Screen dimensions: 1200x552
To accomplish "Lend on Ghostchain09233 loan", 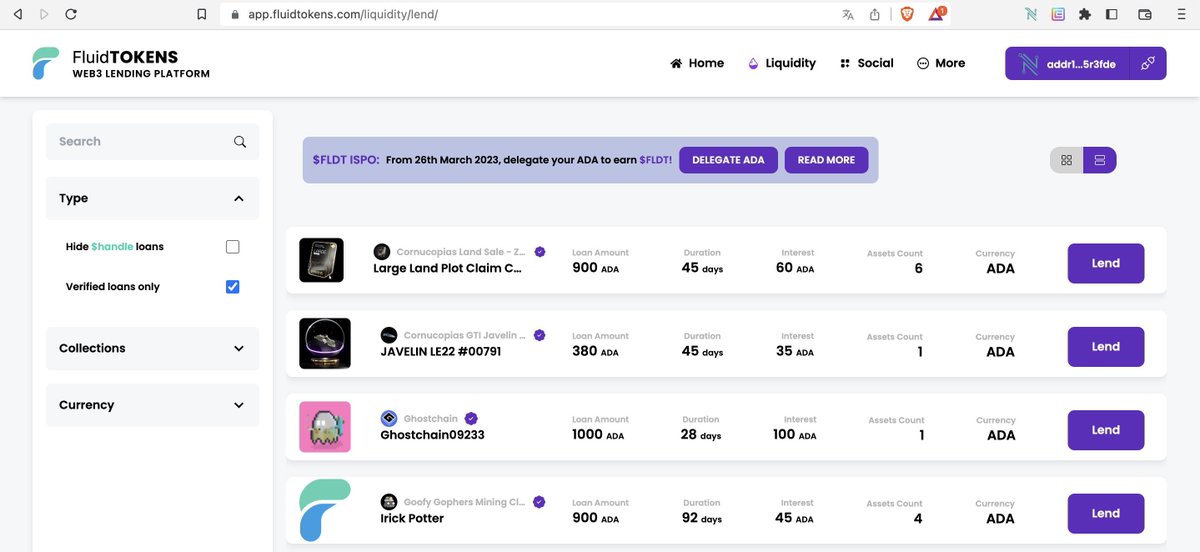I will click(x=1106, y=430).
